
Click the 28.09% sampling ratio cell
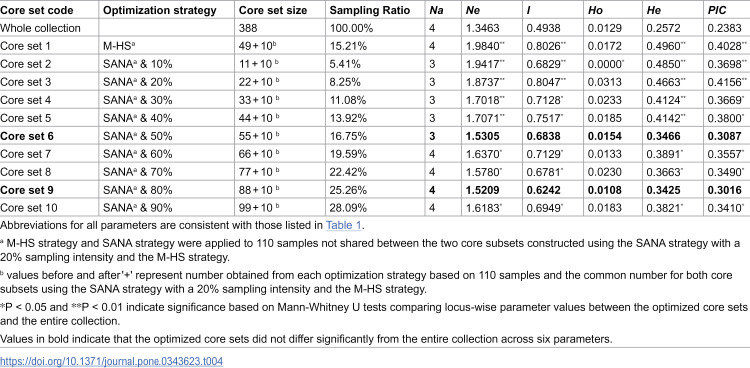348,208
